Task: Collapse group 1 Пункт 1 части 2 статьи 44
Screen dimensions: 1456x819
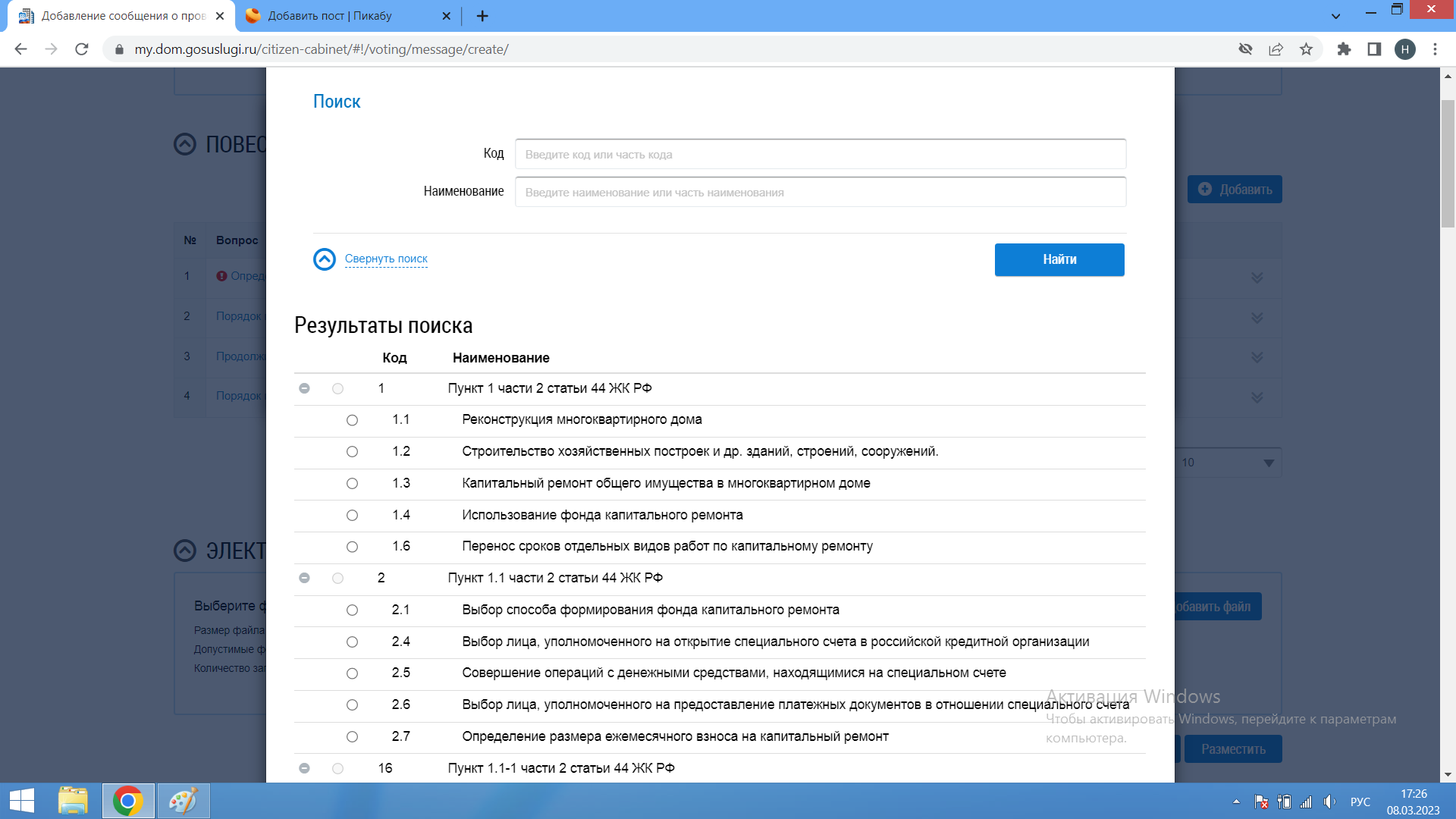Action: point(304,388)
